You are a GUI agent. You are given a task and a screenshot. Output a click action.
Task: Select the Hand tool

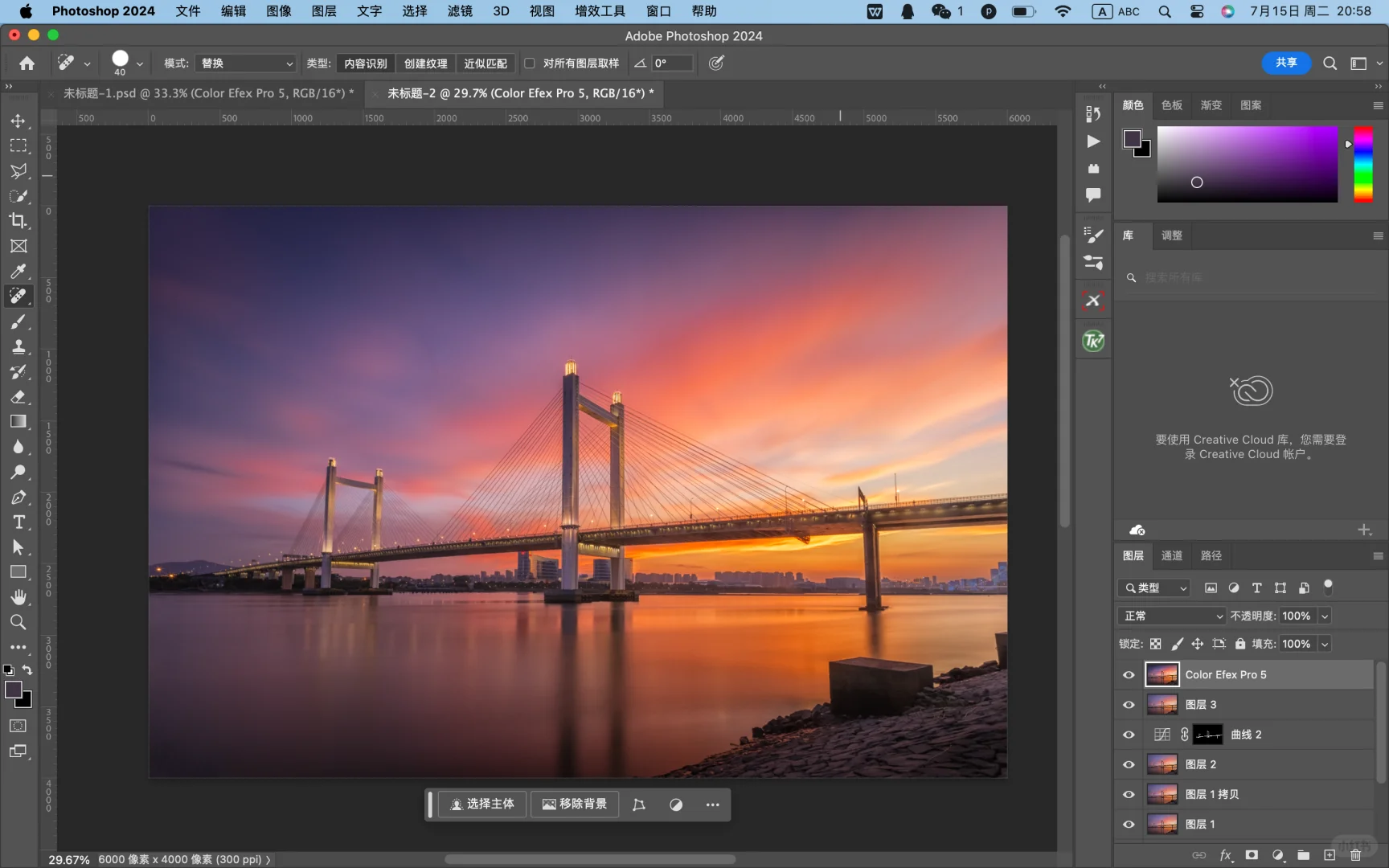[x=18, y=597]
